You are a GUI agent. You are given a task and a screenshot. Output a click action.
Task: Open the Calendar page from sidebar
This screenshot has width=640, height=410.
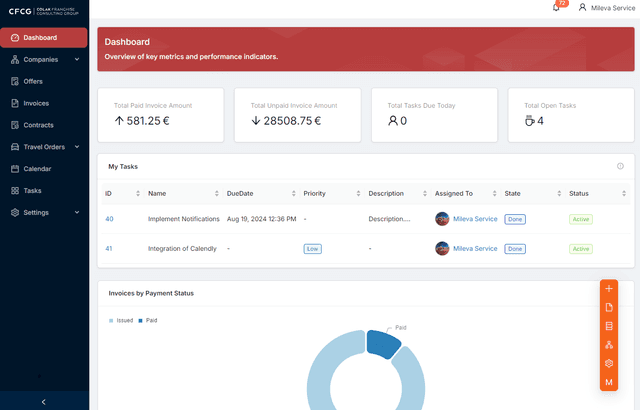(37, 169)
